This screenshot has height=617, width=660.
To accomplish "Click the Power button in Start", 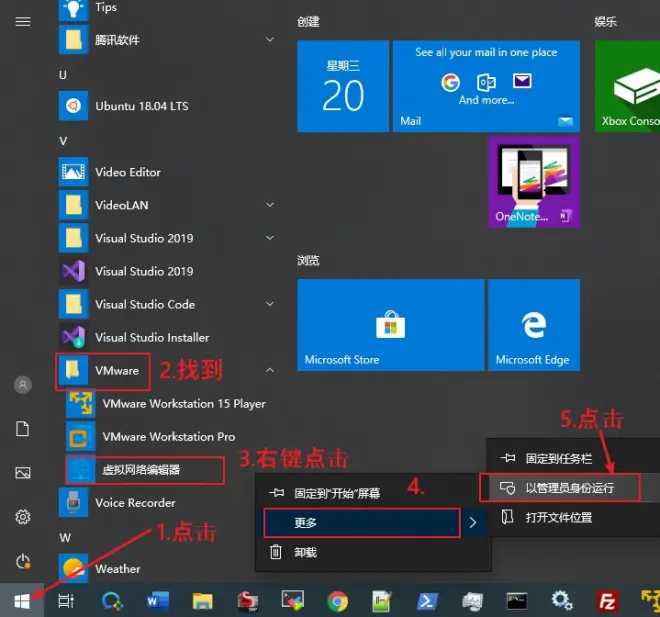I will coord(23,561).
